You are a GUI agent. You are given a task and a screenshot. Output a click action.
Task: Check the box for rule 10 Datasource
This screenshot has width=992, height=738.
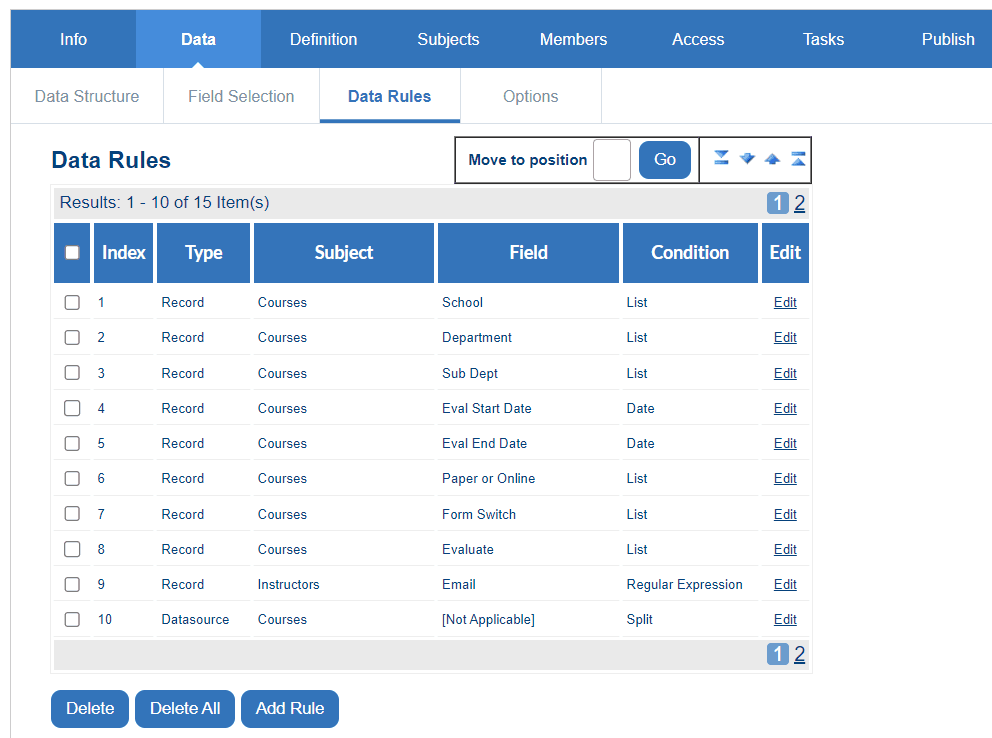[x=72, y=619]
